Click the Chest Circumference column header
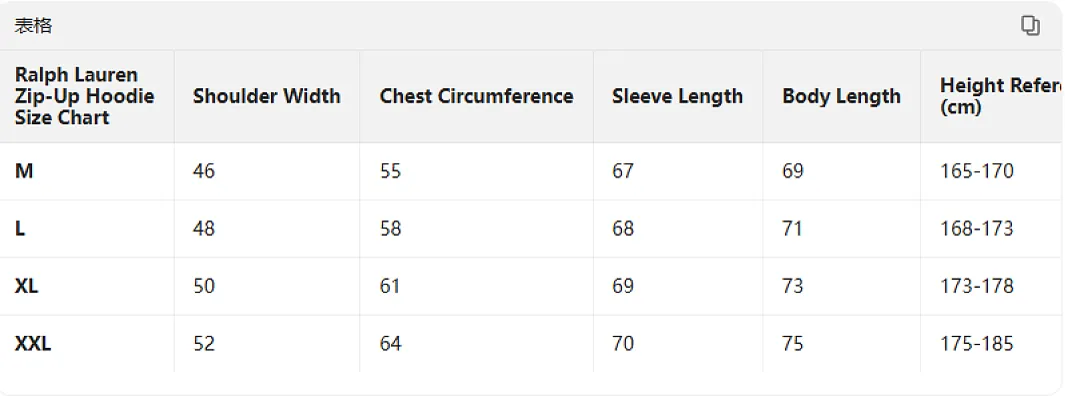The height and width of the screenshot is (408, 1080). [476, 96]
